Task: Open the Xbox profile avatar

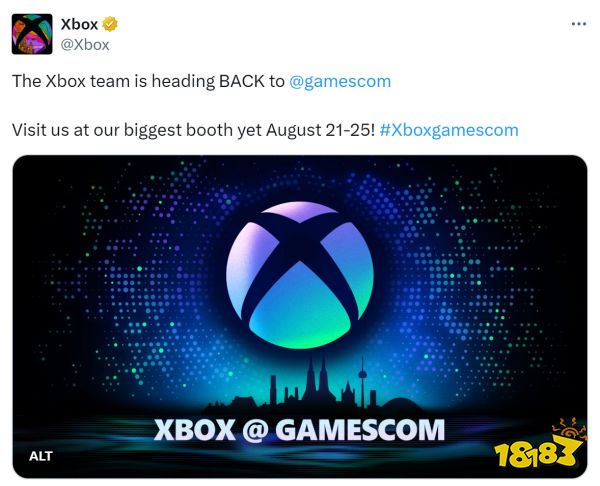Action: click(32, 34)
